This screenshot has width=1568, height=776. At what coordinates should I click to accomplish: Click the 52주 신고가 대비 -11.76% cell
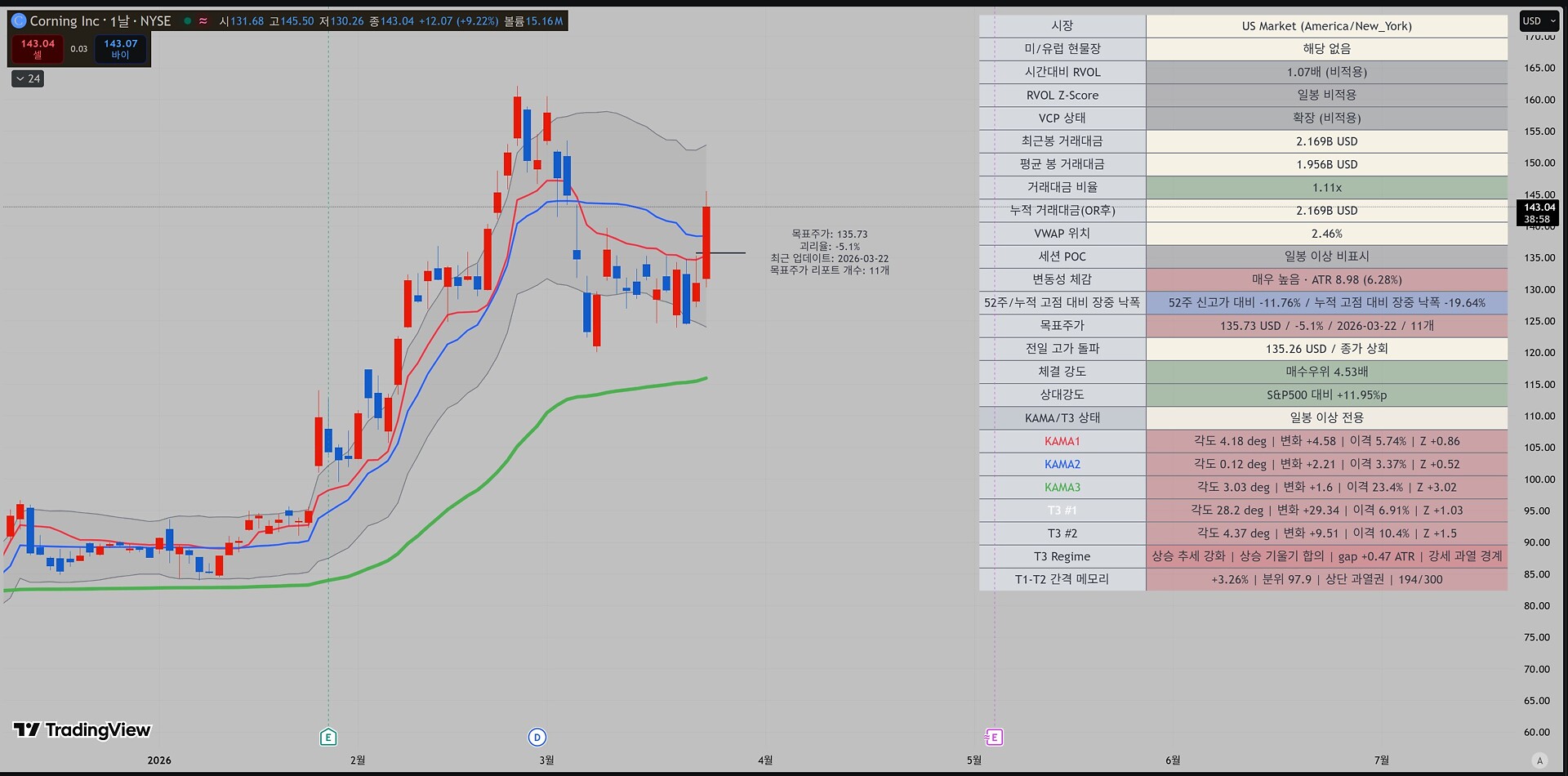[x=1326, y=303]
